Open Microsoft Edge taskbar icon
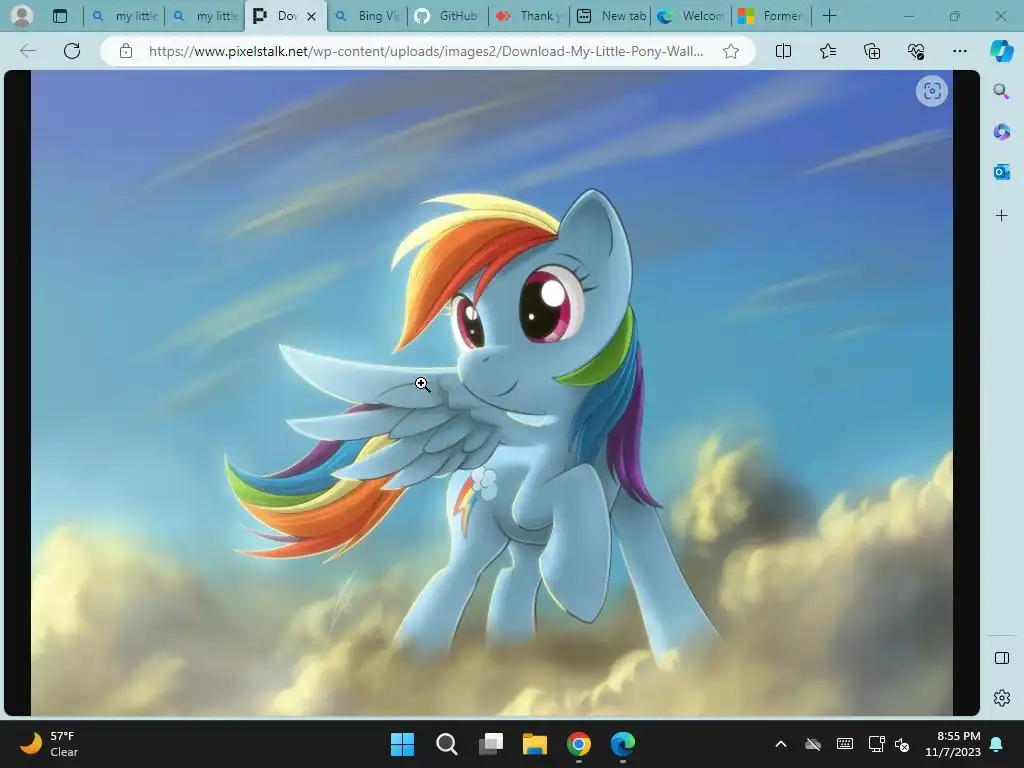 623,744
